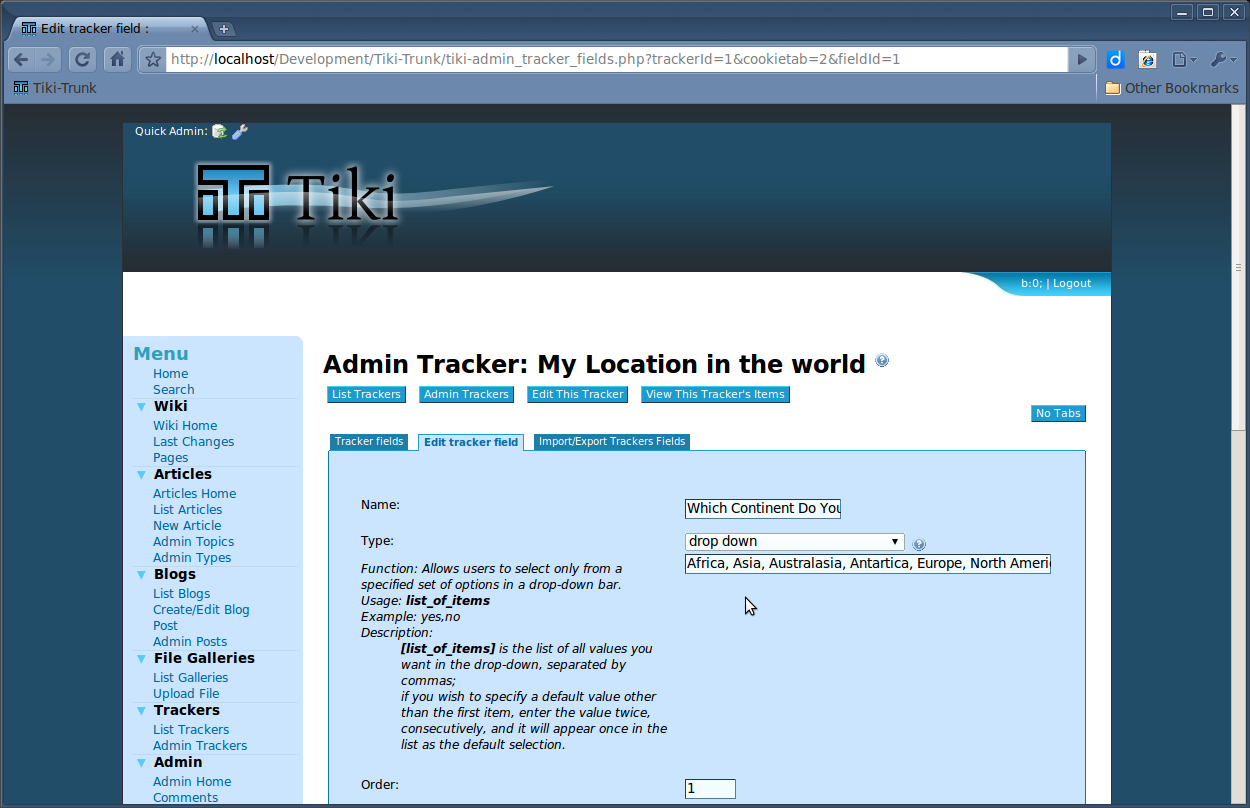1250x808 pixels.
Task: Switch to the Tracker fields tab
Action: pyautogui.click(x=369, y=442)
